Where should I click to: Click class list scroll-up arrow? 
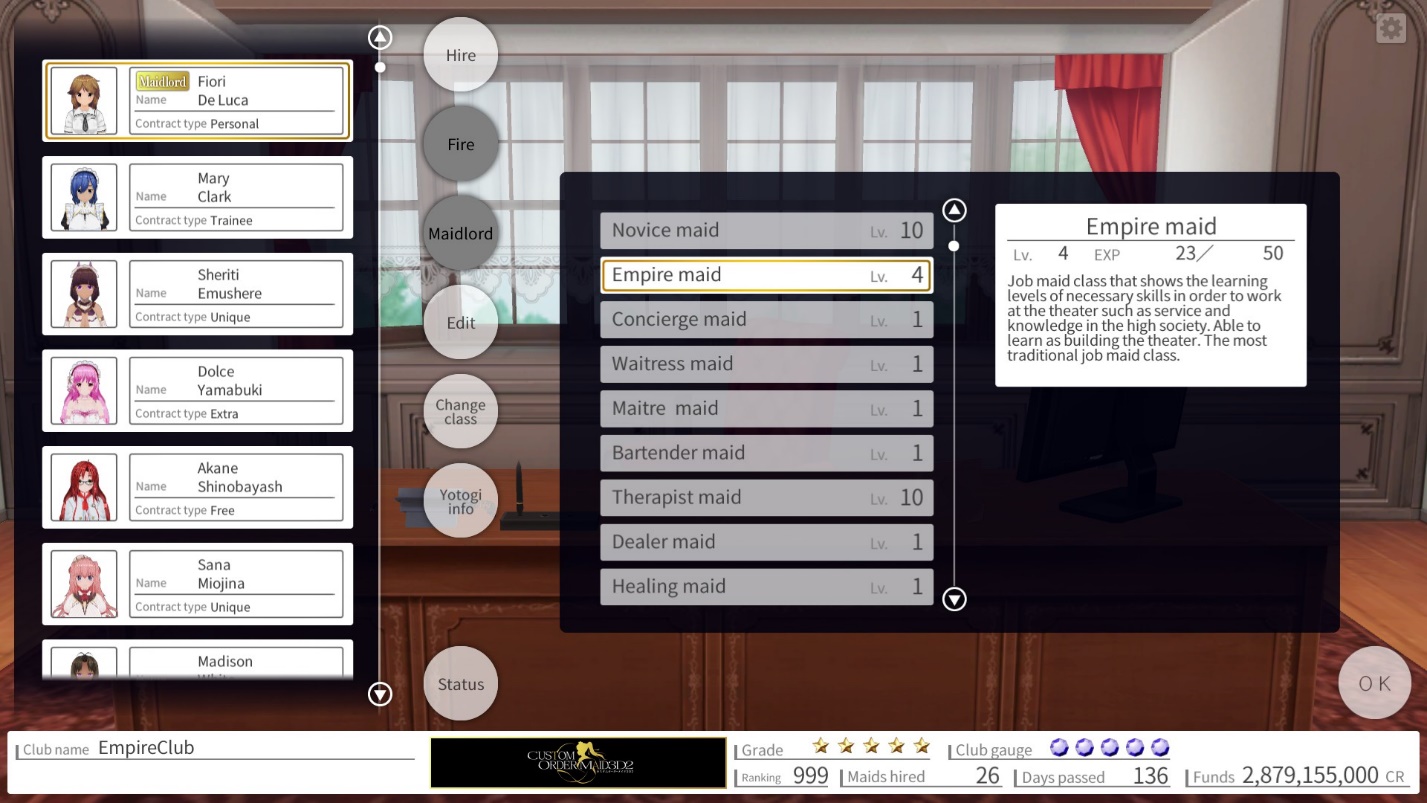point(954,210)
